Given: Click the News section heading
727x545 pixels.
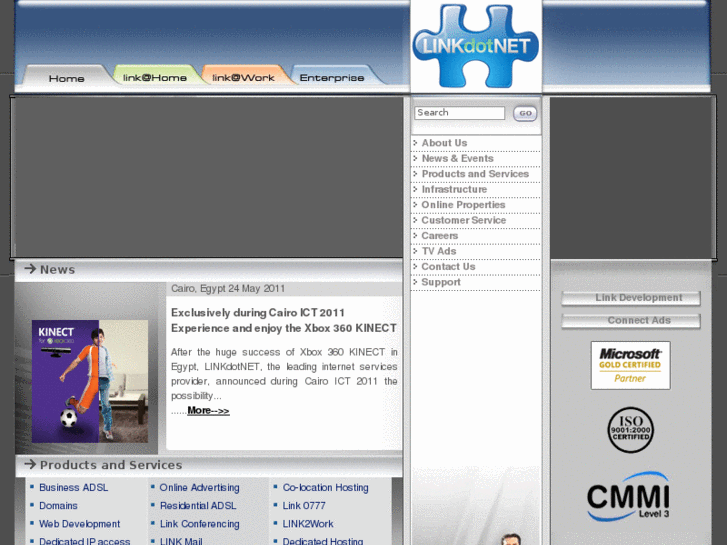Looking at the screenshot, I should tap(57, 269).
